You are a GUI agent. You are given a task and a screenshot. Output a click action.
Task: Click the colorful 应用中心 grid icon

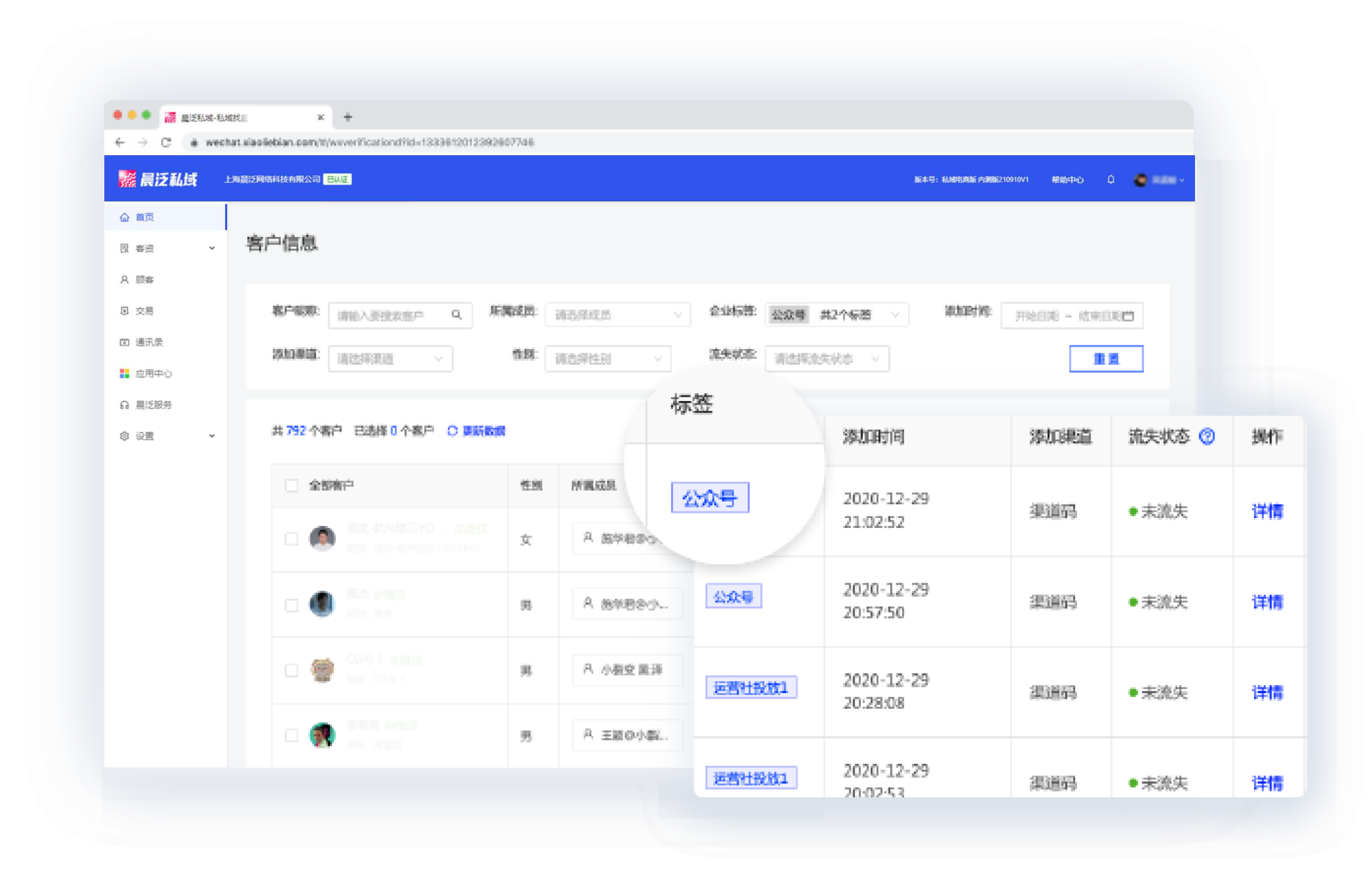tap(124, 374)
